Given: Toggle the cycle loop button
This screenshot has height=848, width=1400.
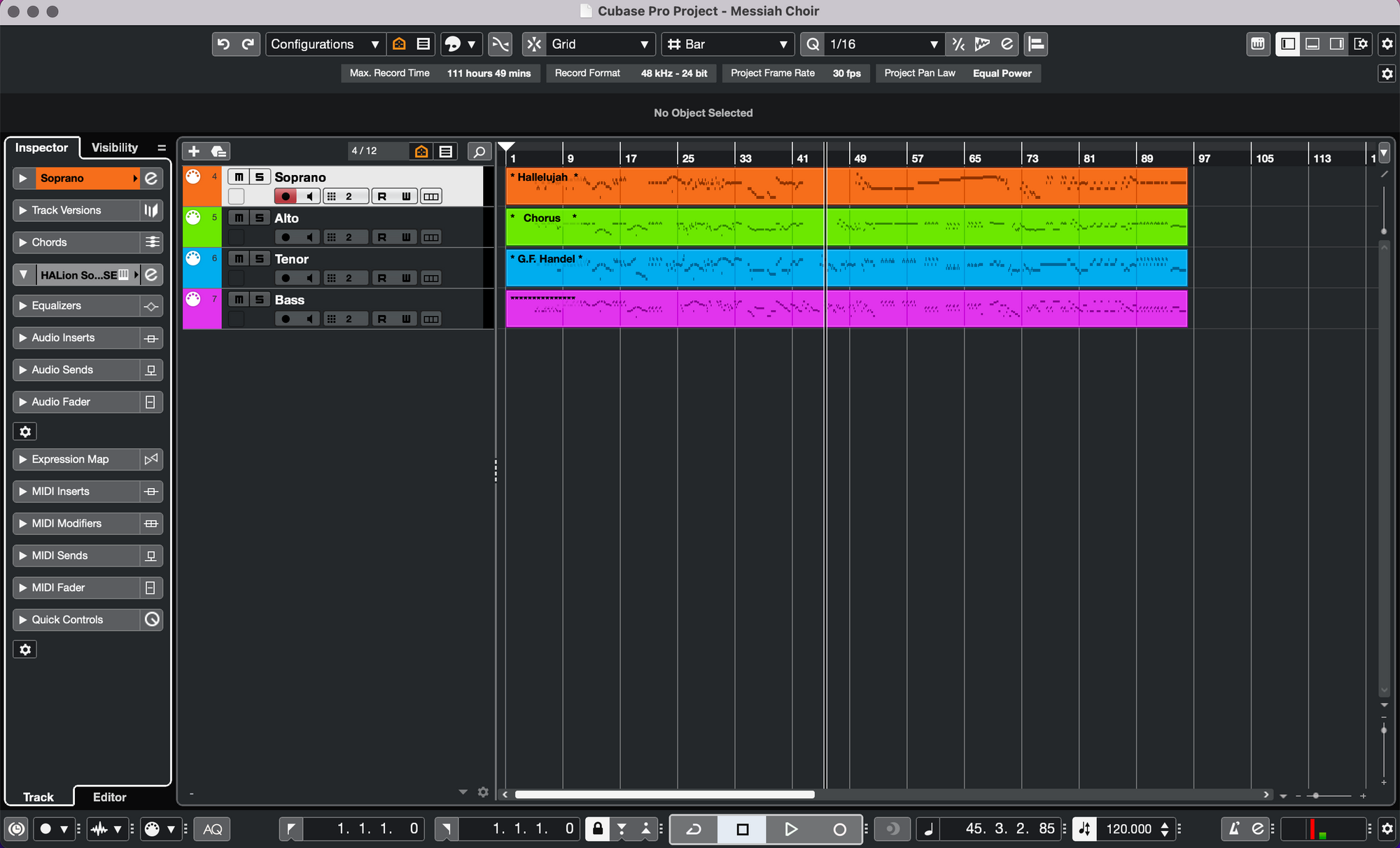Looking at the screenshot, I should pos(694,829).
